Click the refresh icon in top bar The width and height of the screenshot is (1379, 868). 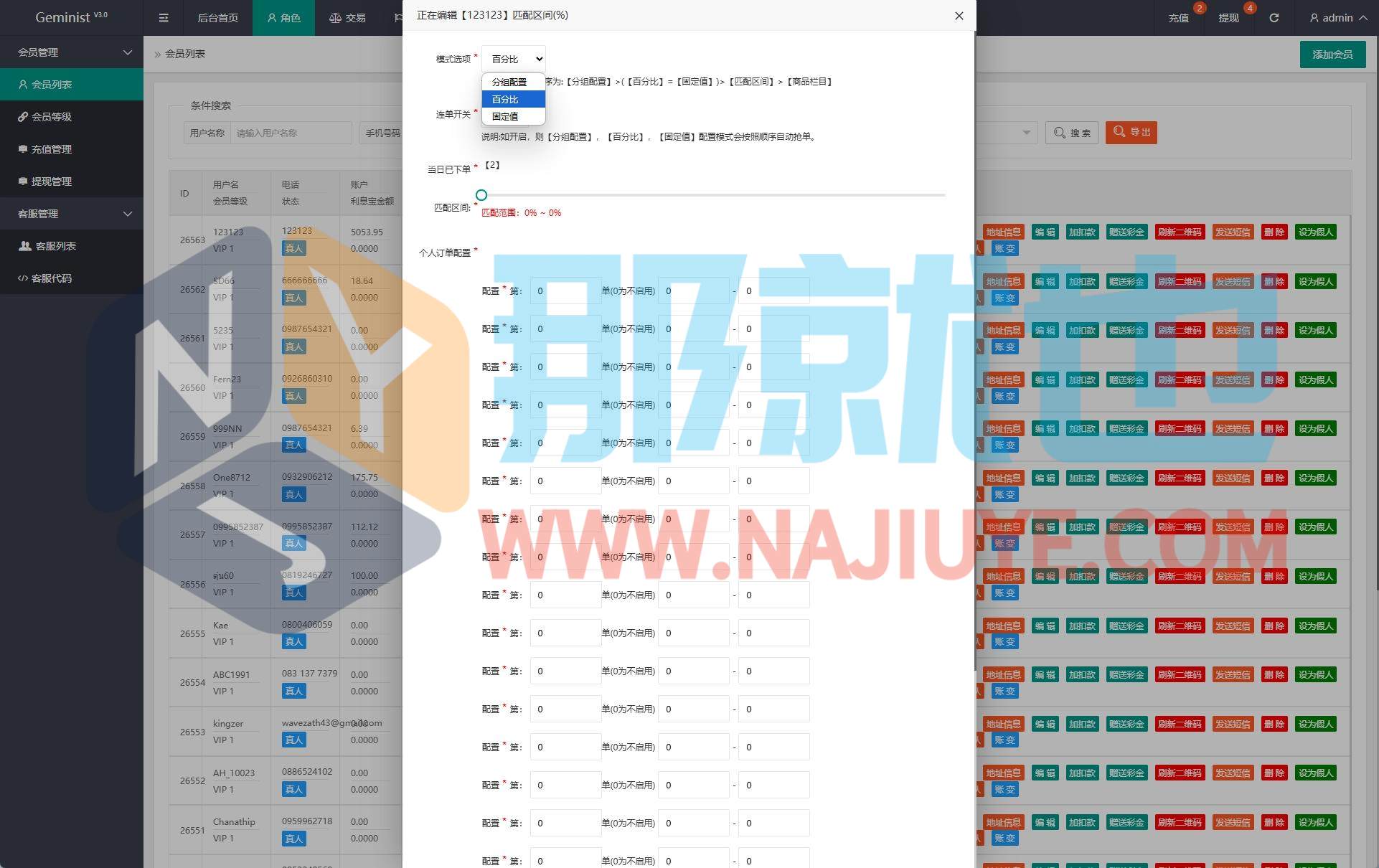[x=1274, y=18]
